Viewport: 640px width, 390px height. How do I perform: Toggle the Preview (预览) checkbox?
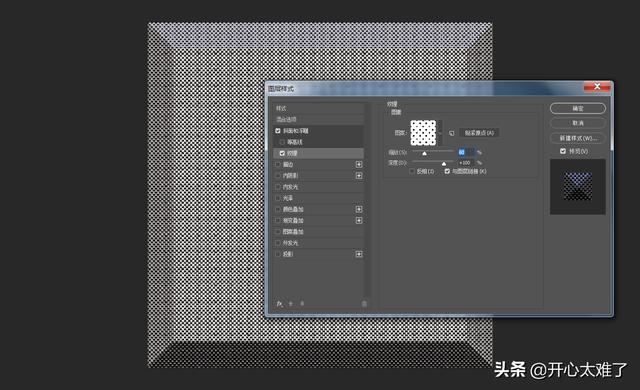(x=563, y=151)
